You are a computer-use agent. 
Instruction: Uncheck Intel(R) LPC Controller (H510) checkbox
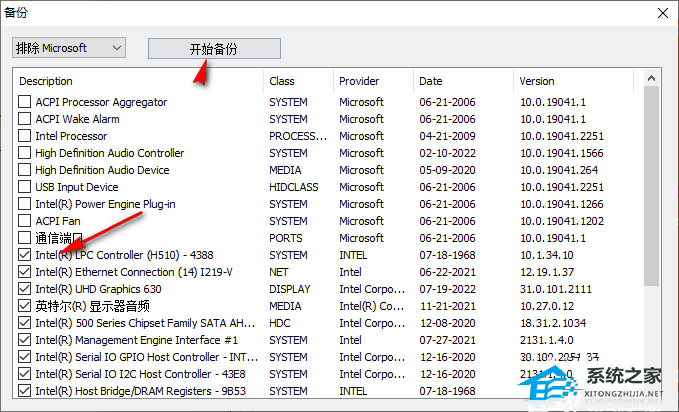point(25,255)
